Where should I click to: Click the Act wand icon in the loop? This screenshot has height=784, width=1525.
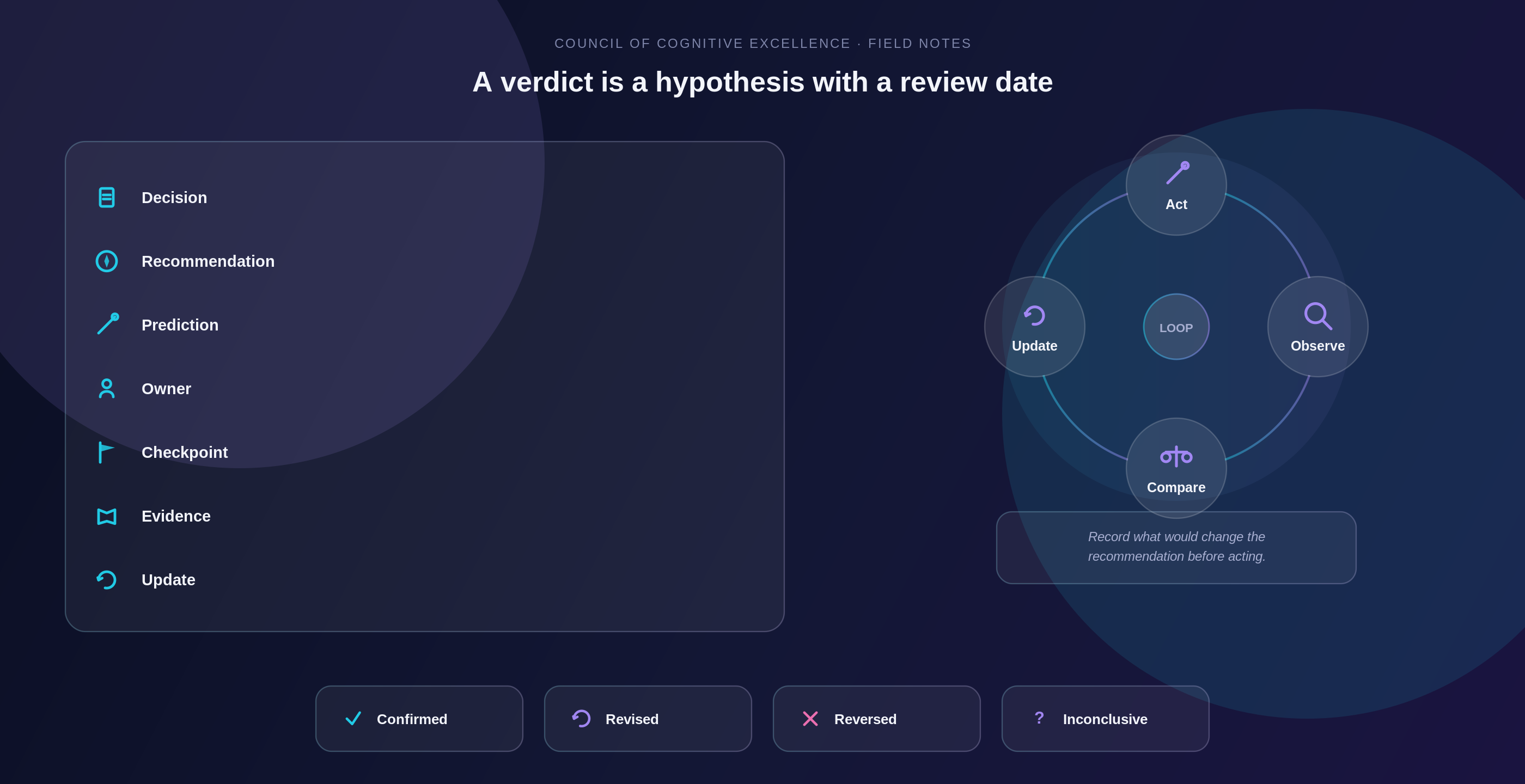click(1178, 173)
